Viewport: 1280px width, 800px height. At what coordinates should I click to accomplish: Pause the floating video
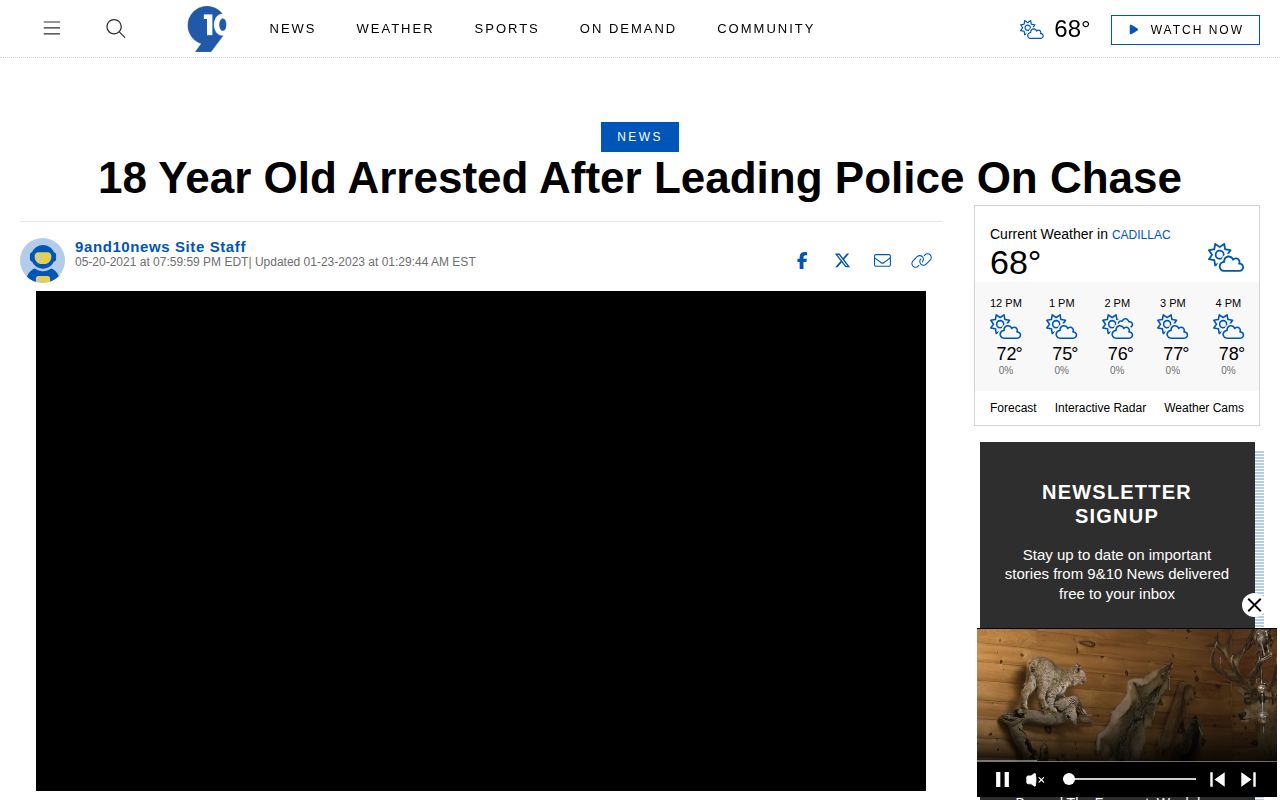(x=1002, y=779)
